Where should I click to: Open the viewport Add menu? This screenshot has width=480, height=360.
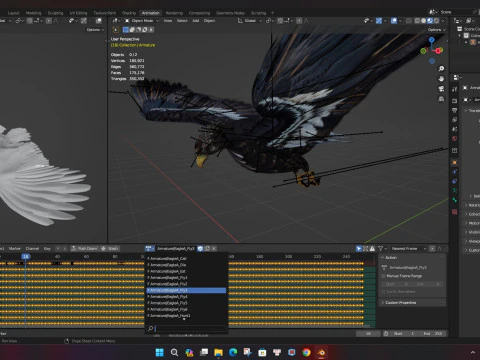click(x=195, y=21)
